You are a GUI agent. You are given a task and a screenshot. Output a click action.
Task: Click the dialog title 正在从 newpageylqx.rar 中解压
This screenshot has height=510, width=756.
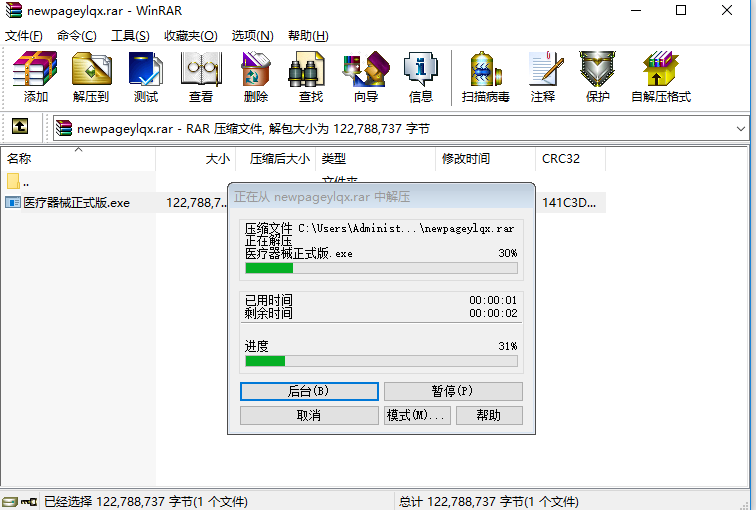[x=322, y=197]
